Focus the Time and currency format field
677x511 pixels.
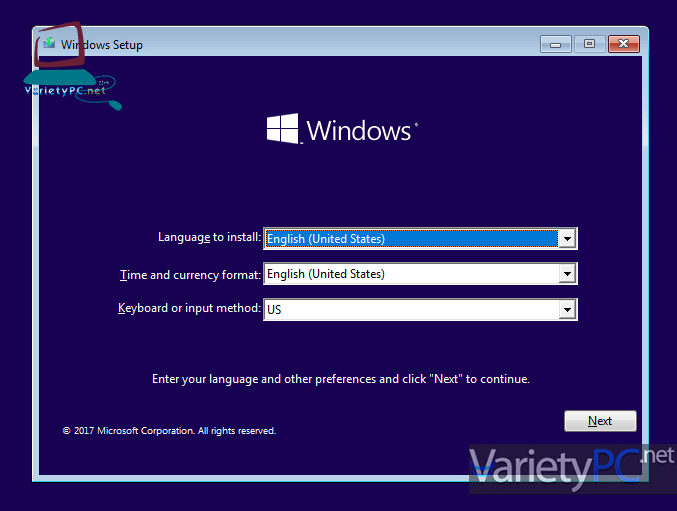pyautogui.click(x=411, y=274)
